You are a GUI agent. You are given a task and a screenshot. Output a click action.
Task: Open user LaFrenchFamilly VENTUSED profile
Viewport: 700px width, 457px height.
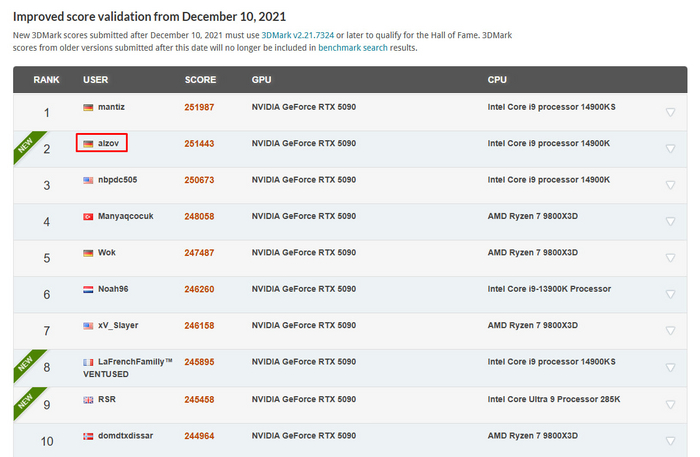click(128, 368)
